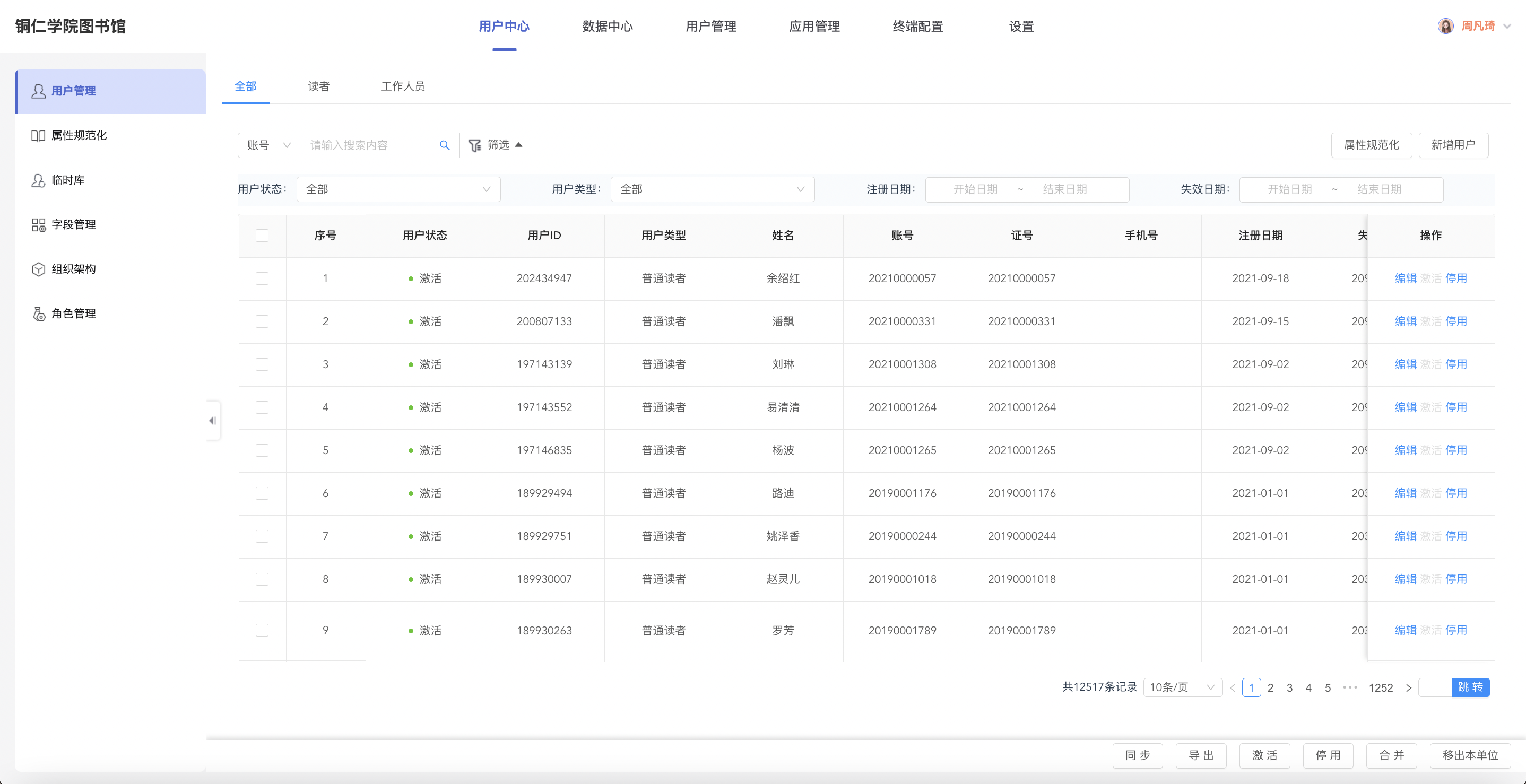The image size is (1526, 784).
Task: Click 角色管理 sidebar icon
Action: [x=38, y=313]
